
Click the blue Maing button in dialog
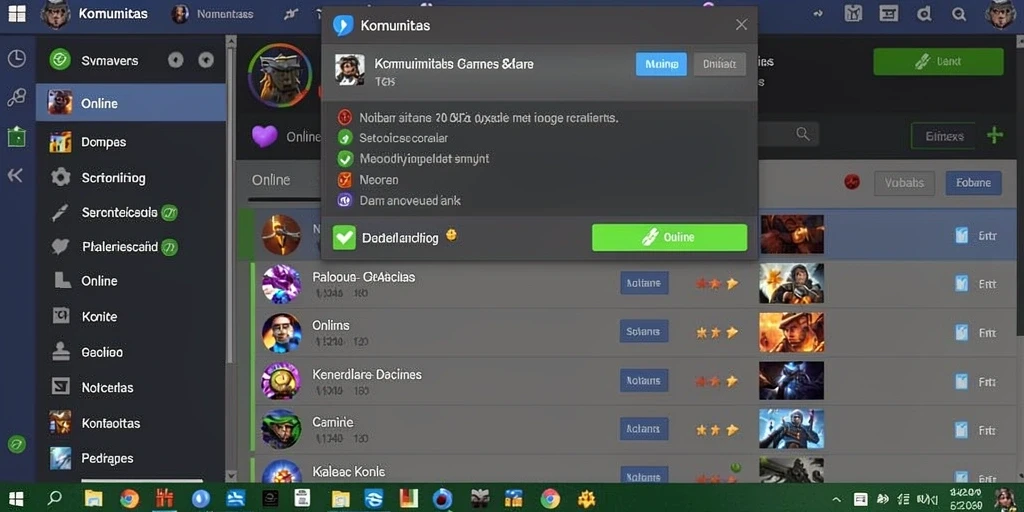click(x=661, y=64)
